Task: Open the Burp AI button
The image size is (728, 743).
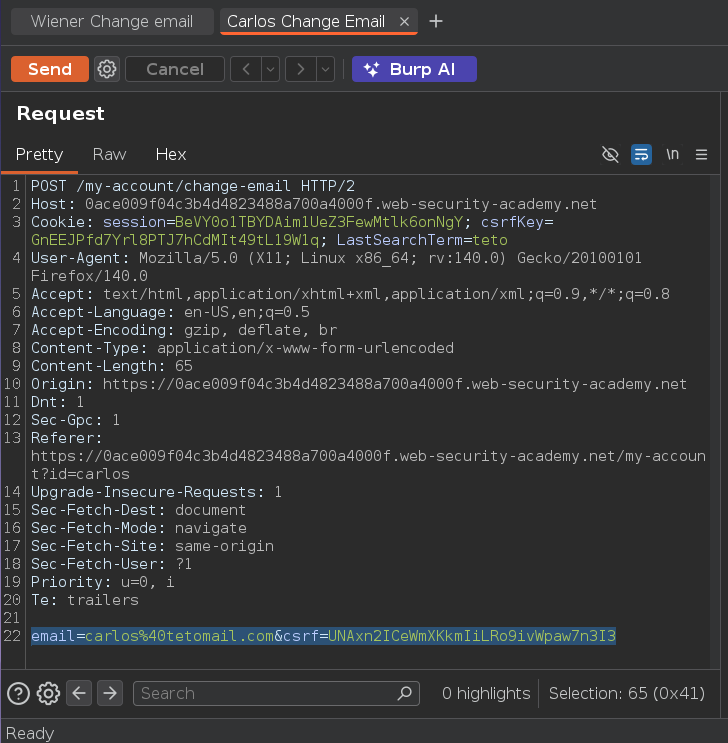Action: [x=414, y=69]
